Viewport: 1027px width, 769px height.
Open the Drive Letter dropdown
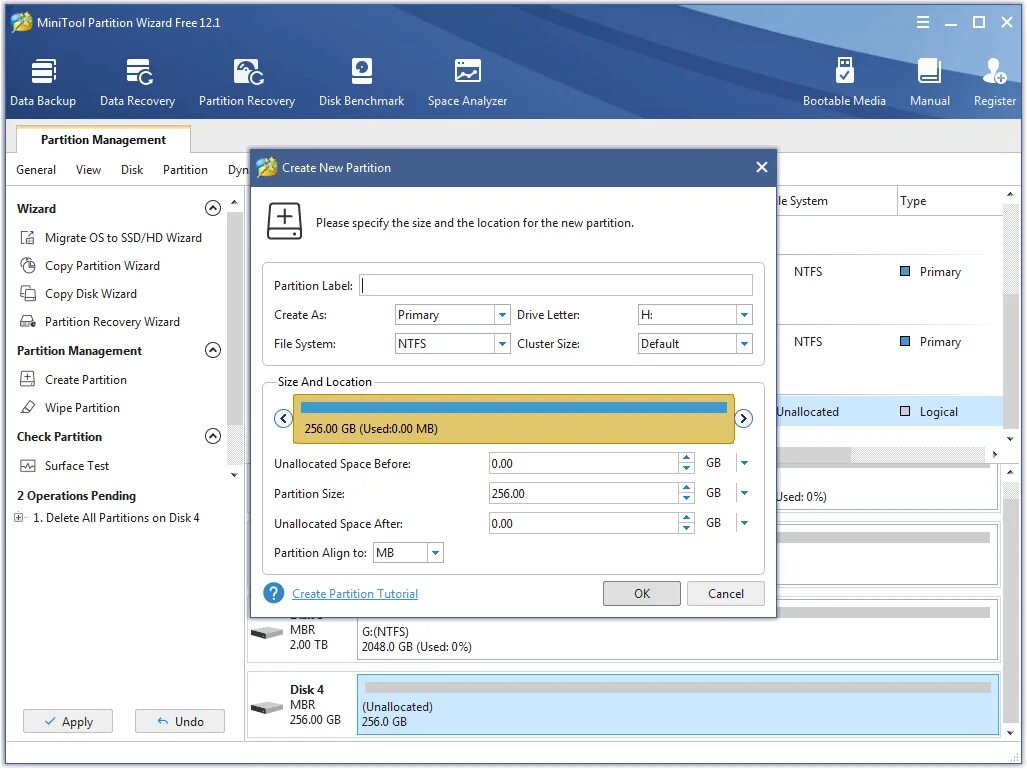[x=744, y=315]
